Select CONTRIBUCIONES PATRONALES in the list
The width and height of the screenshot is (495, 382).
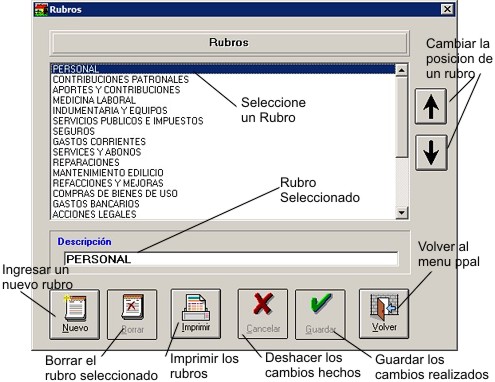[x=223, y=79]
